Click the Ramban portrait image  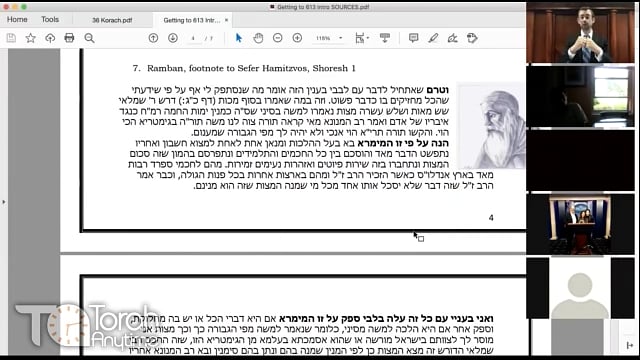491,126
